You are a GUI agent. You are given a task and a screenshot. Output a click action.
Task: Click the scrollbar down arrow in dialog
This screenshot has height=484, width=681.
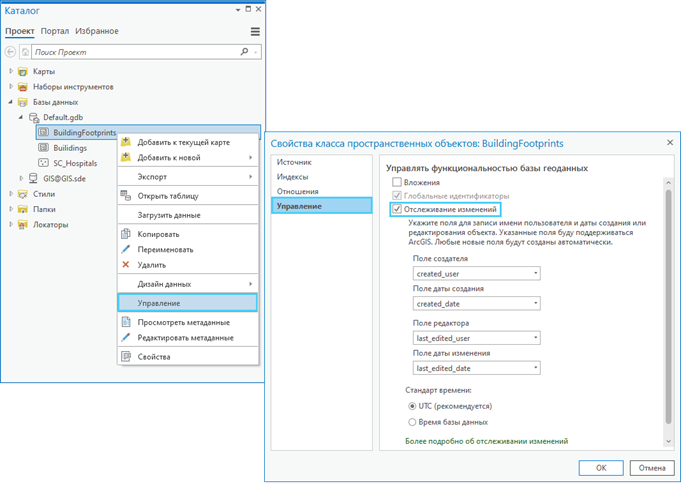click(668, 441)
